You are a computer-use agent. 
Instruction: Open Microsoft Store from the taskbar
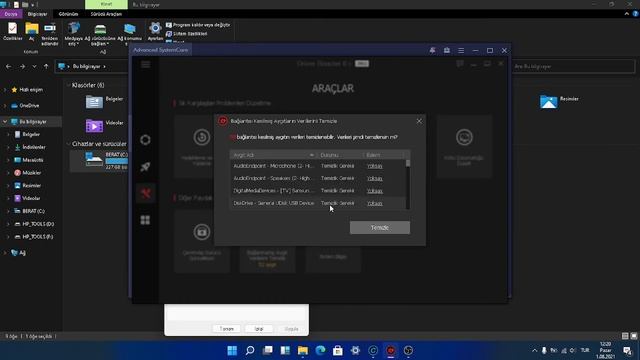pyautogui.click(x=338, y=351)
